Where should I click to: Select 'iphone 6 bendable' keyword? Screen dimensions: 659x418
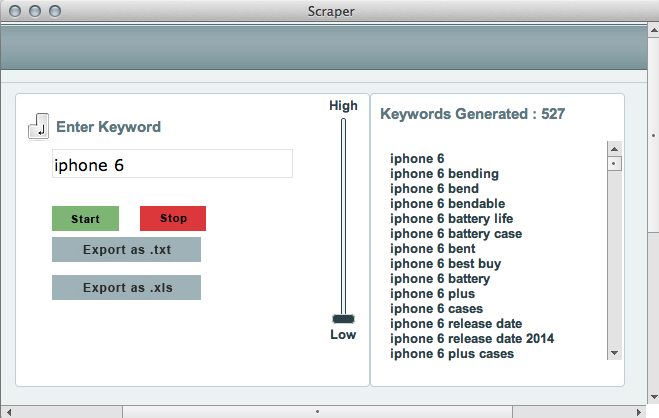tap(447, 204)
